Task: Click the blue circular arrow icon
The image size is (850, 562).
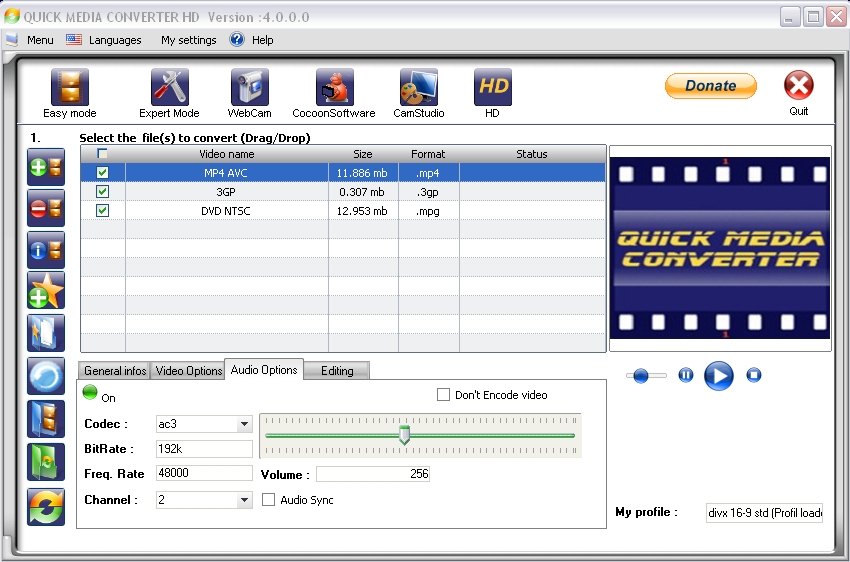Action: (46, 376)
